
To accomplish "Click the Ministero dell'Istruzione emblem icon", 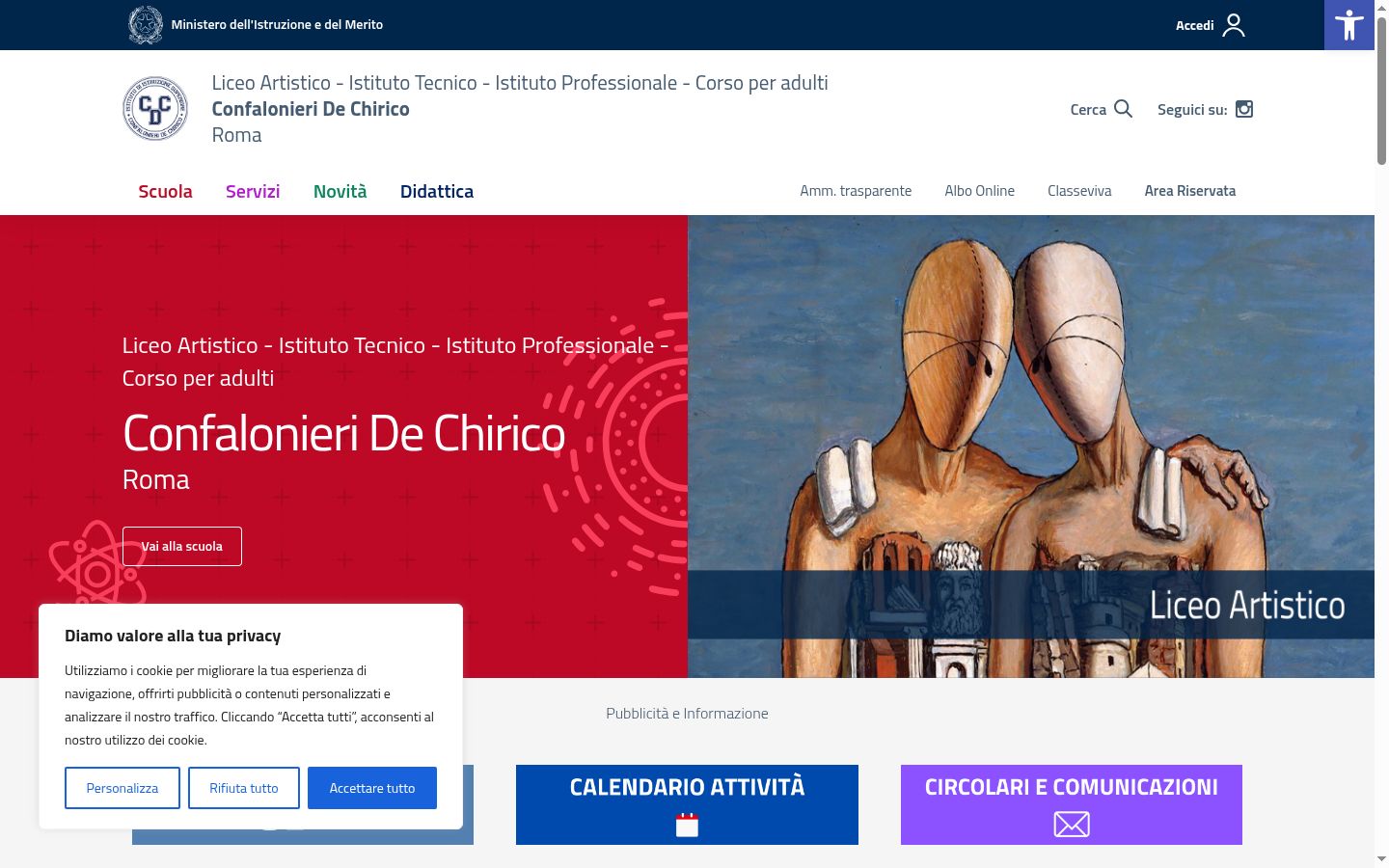I will point(146,25).
